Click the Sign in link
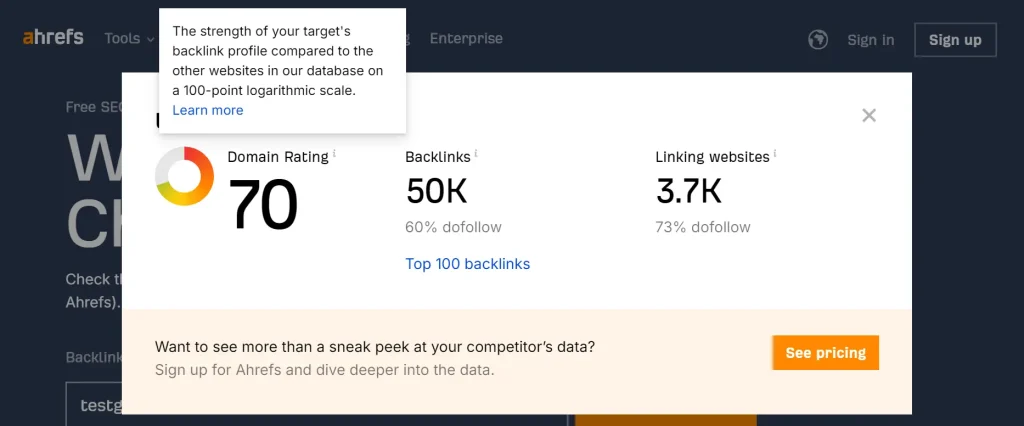The image size is (1024, 426). point(871,40)
